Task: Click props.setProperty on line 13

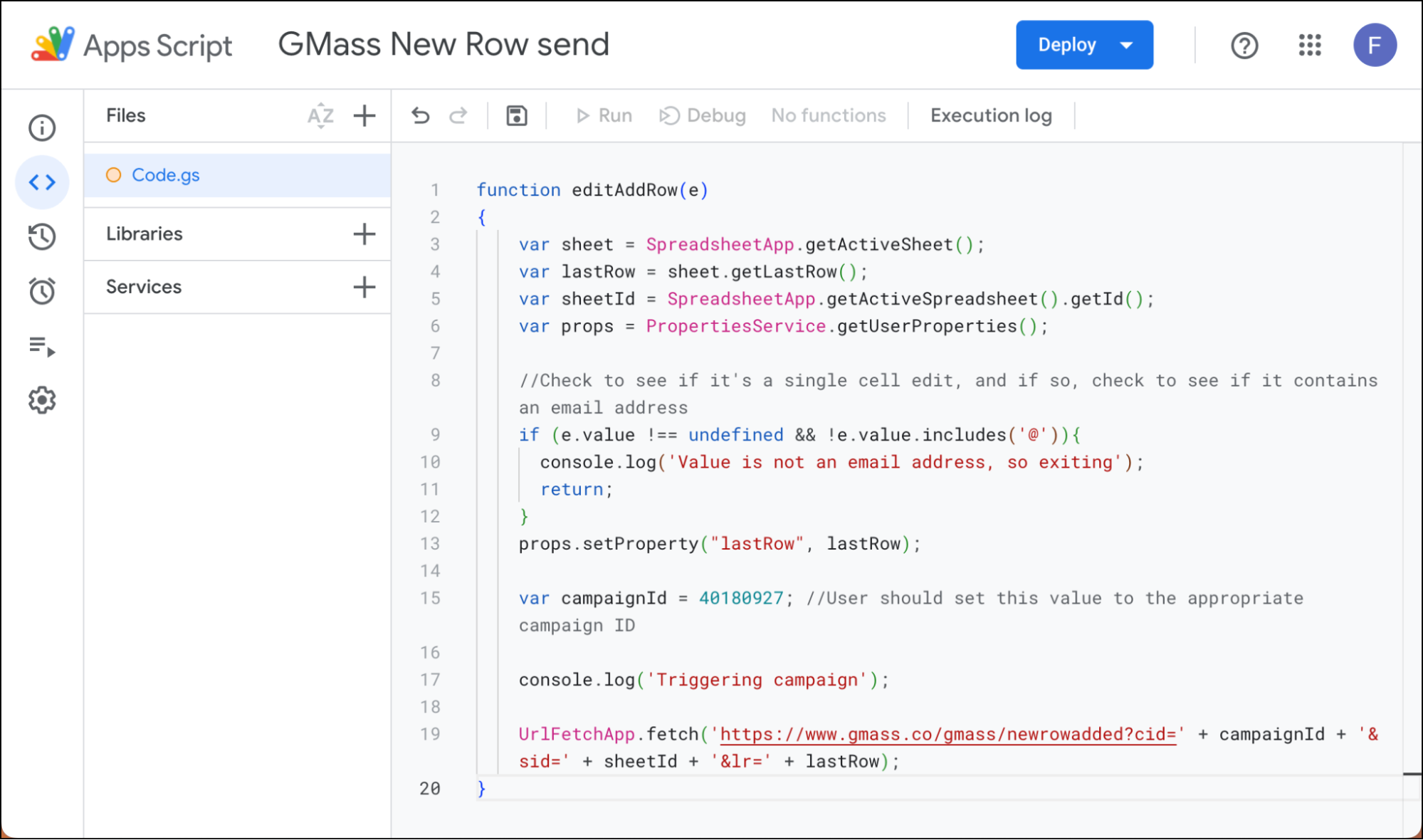Action: [x=609, y=544]
